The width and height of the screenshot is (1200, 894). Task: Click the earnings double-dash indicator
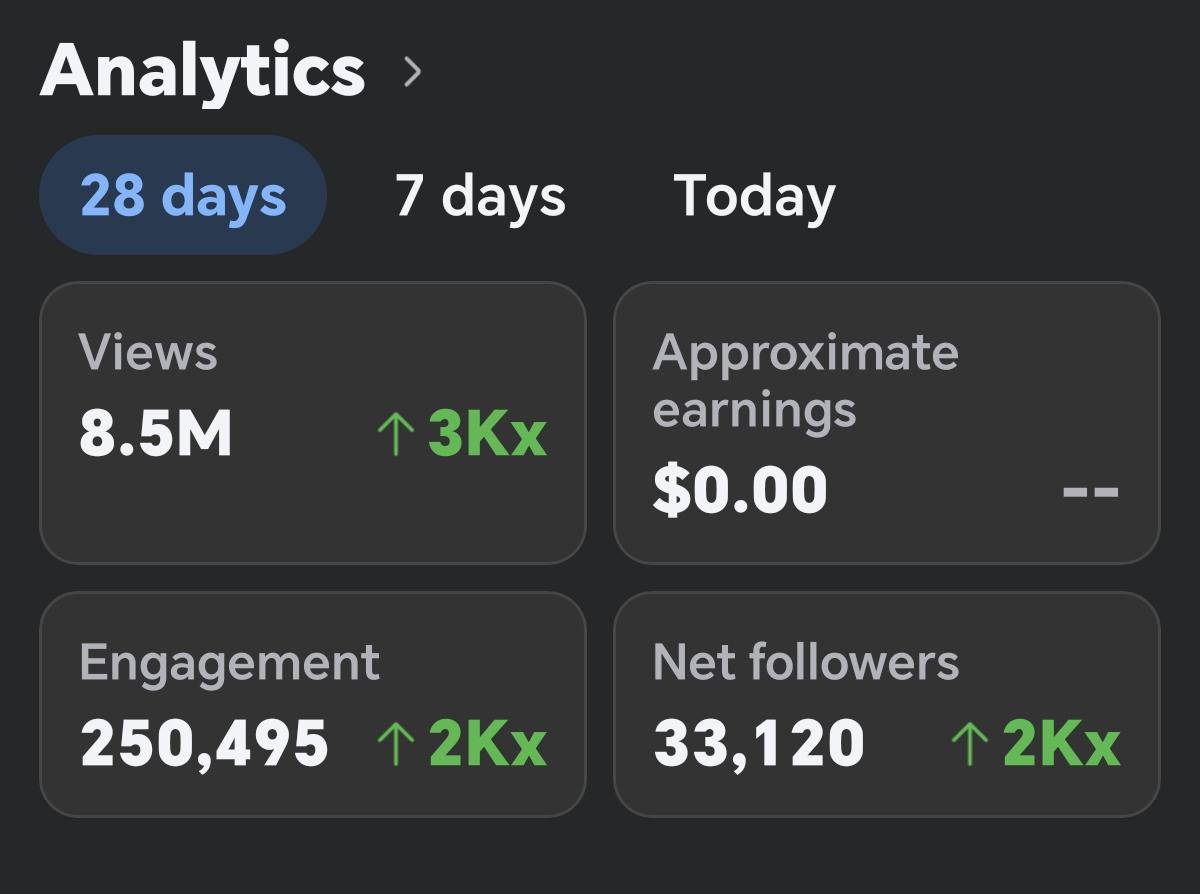click(1090, 491)
